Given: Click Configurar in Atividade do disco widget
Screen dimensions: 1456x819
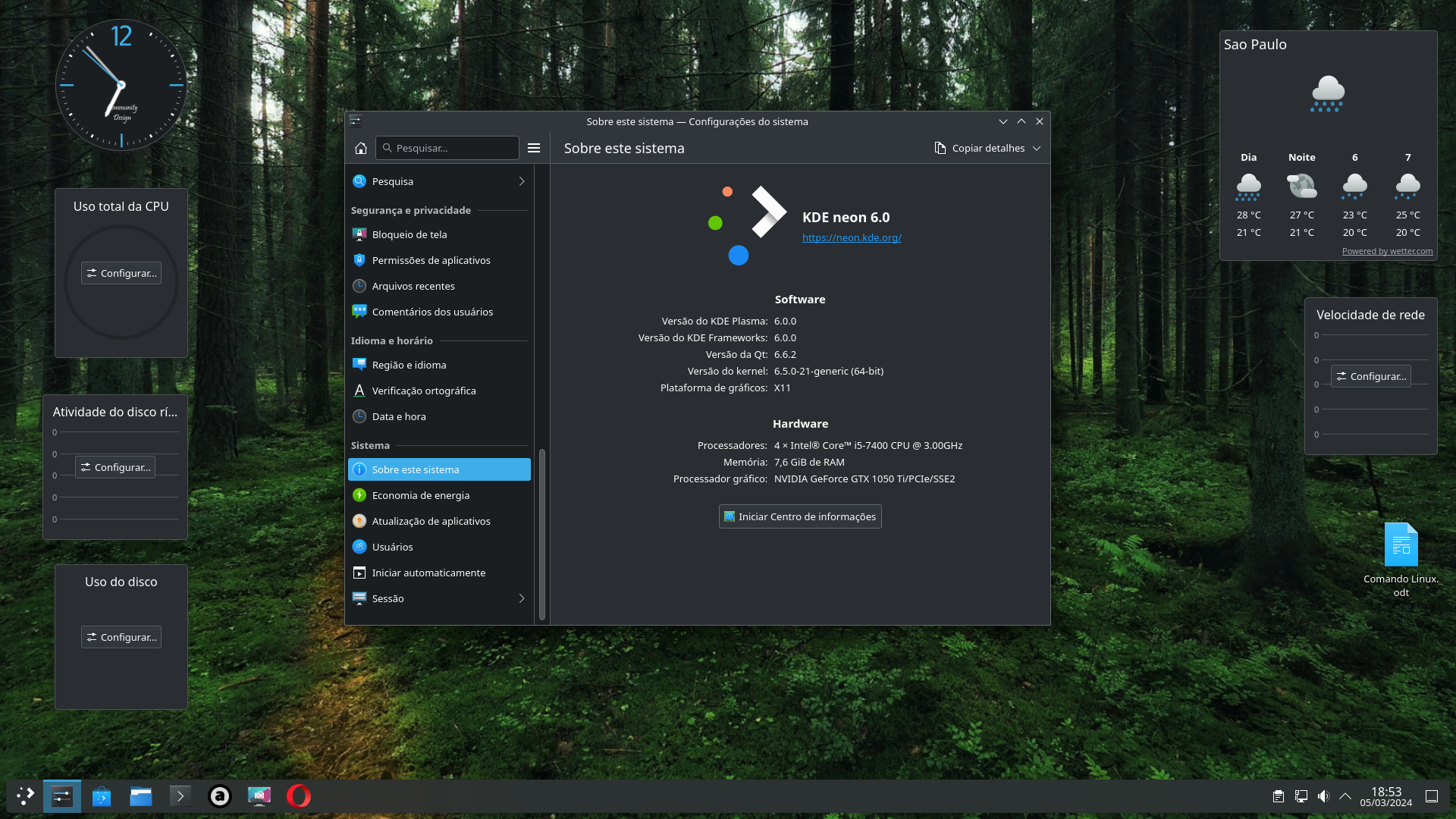Looking at the screenshot, I should (x=115, y=467).
